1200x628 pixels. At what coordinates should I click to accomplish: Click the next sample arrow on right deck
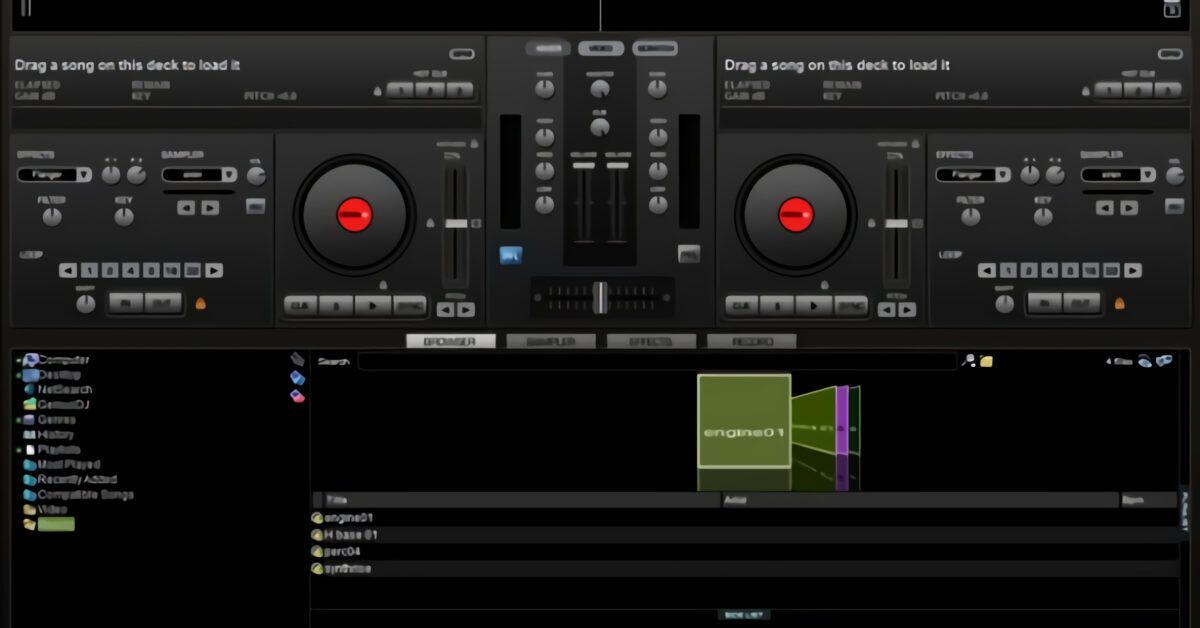coord(1127,208)
